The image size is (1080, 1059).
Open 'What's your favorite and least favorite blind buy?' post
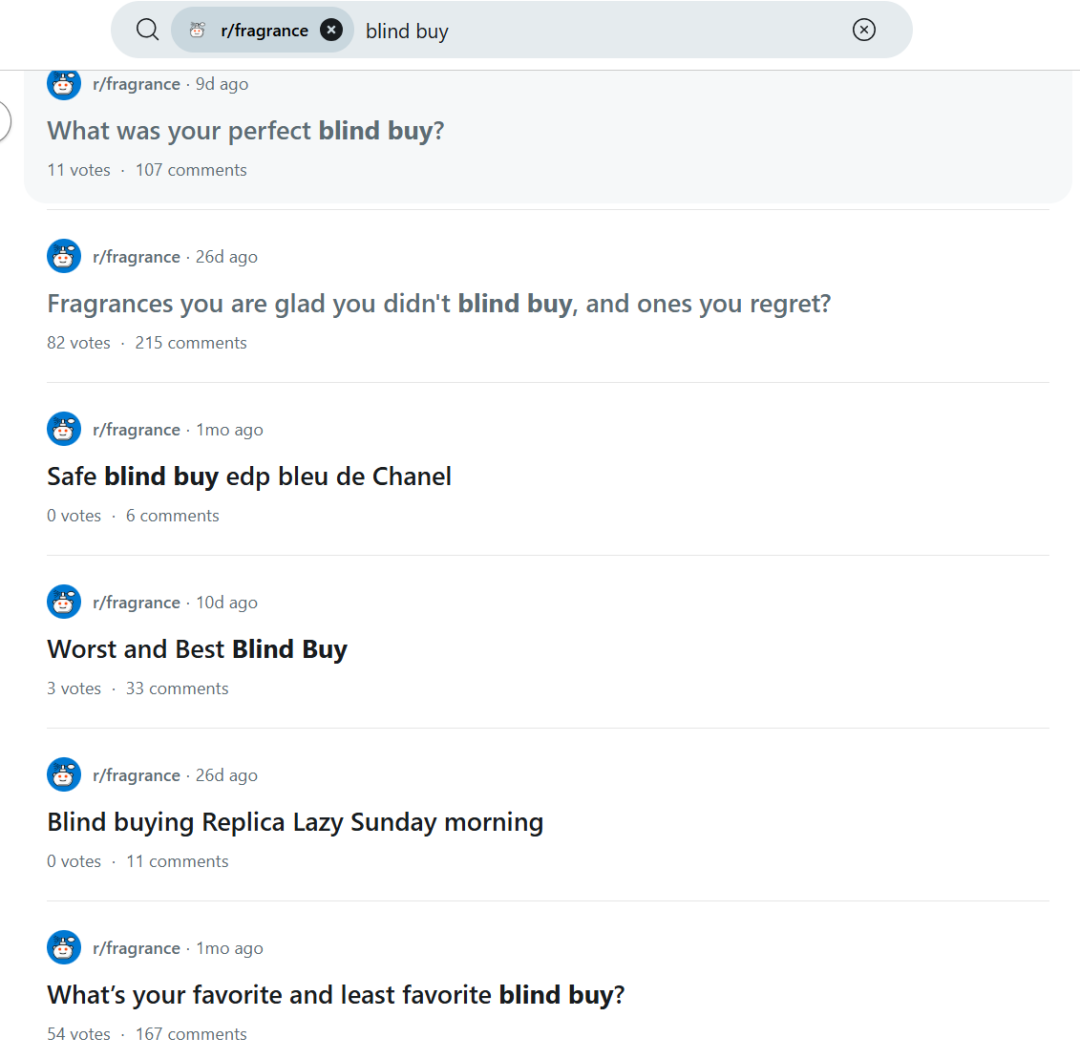click(335, 996)
